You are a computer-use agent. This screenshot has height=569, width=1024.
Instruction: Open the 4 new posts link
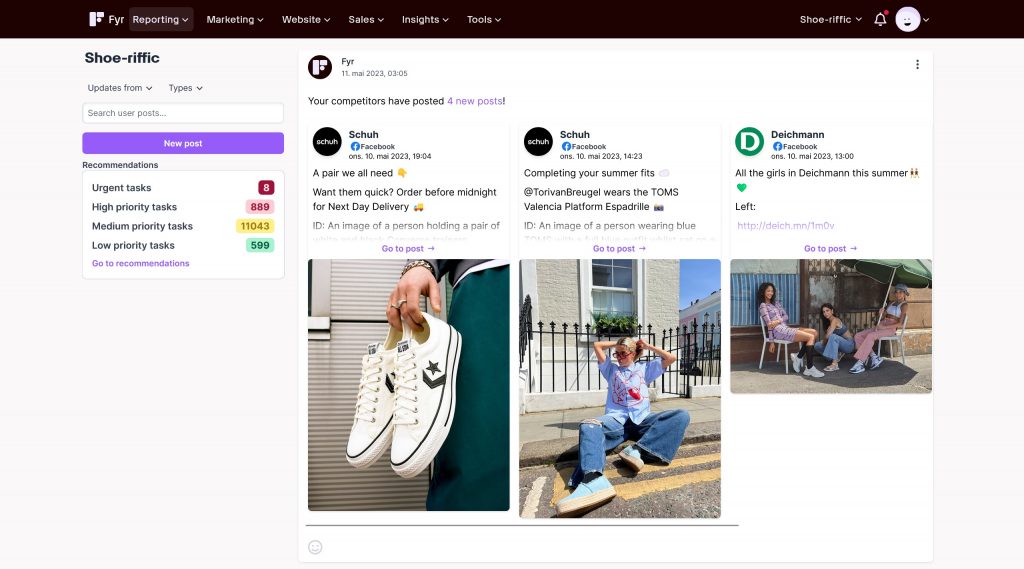475,101
